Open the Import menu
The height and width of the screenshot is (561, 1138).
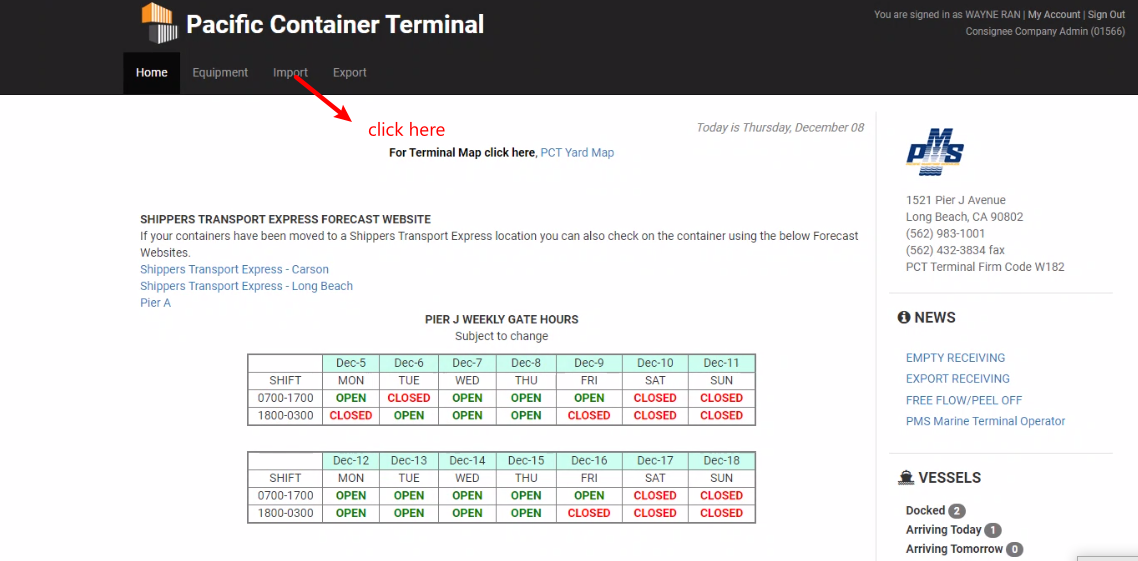(290, 73)
